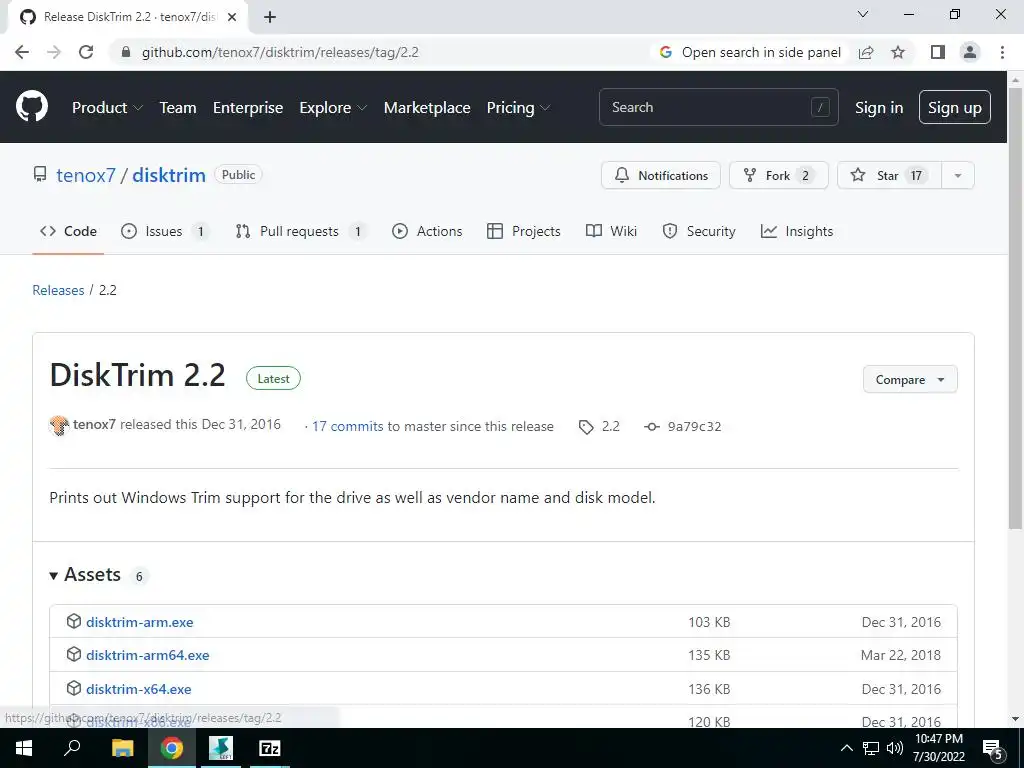Bookmark this page with the star icon
Viewport: 1024px width, 768px height.
pos(898,52)
